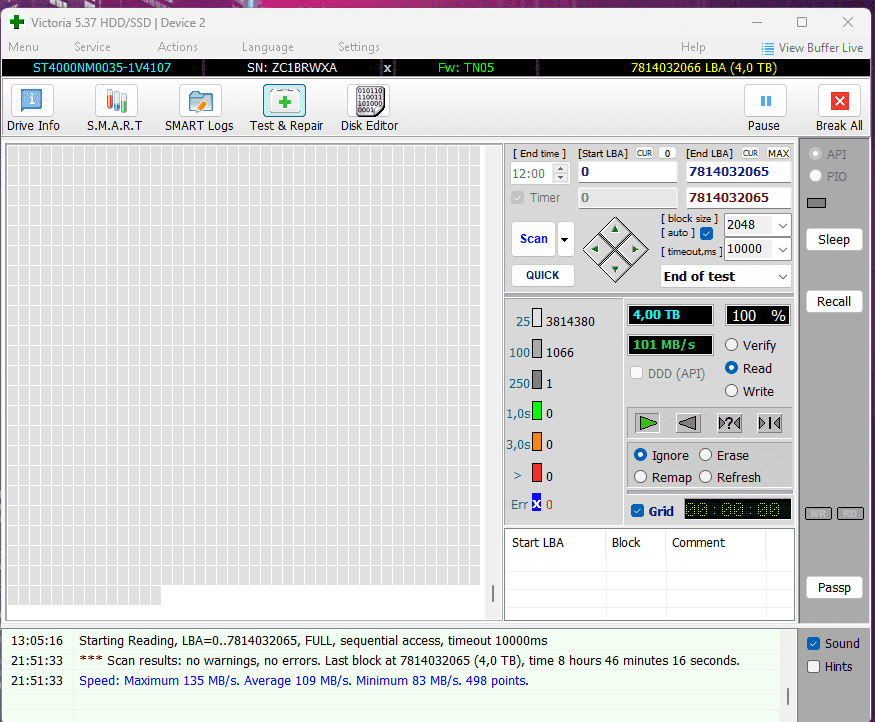Select the Verify radio button

(732, 345)
